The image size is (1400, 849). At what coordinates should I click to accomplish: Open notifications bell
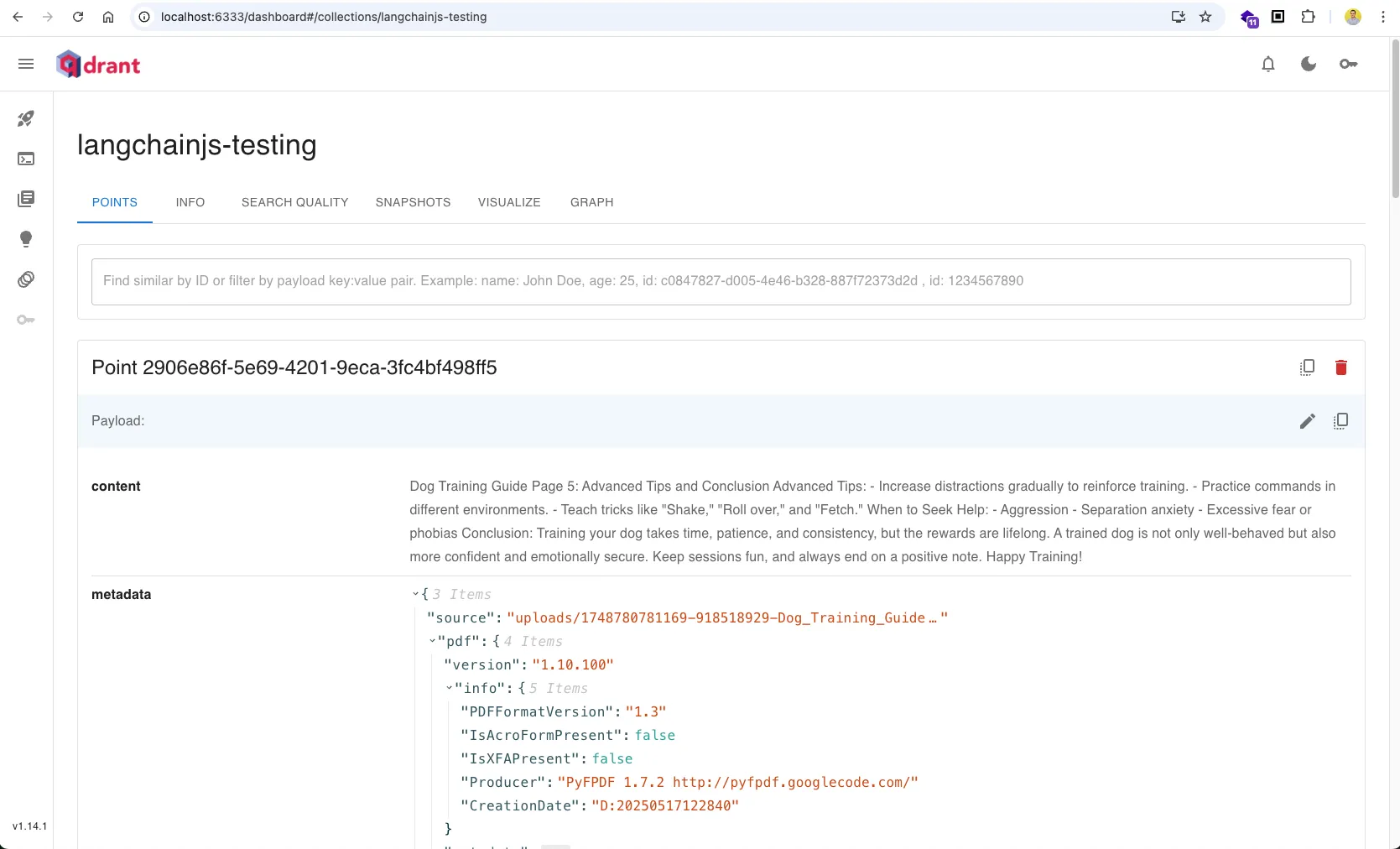pos(1268,64)
